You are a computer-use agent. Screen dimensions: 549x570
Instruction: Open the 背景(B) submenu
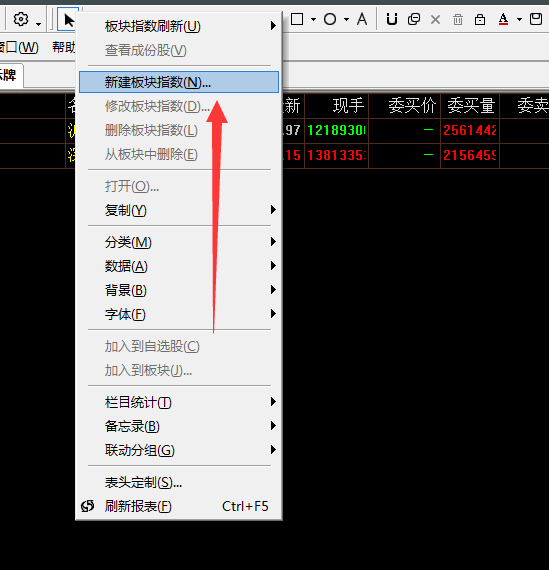tap(179, 290)
